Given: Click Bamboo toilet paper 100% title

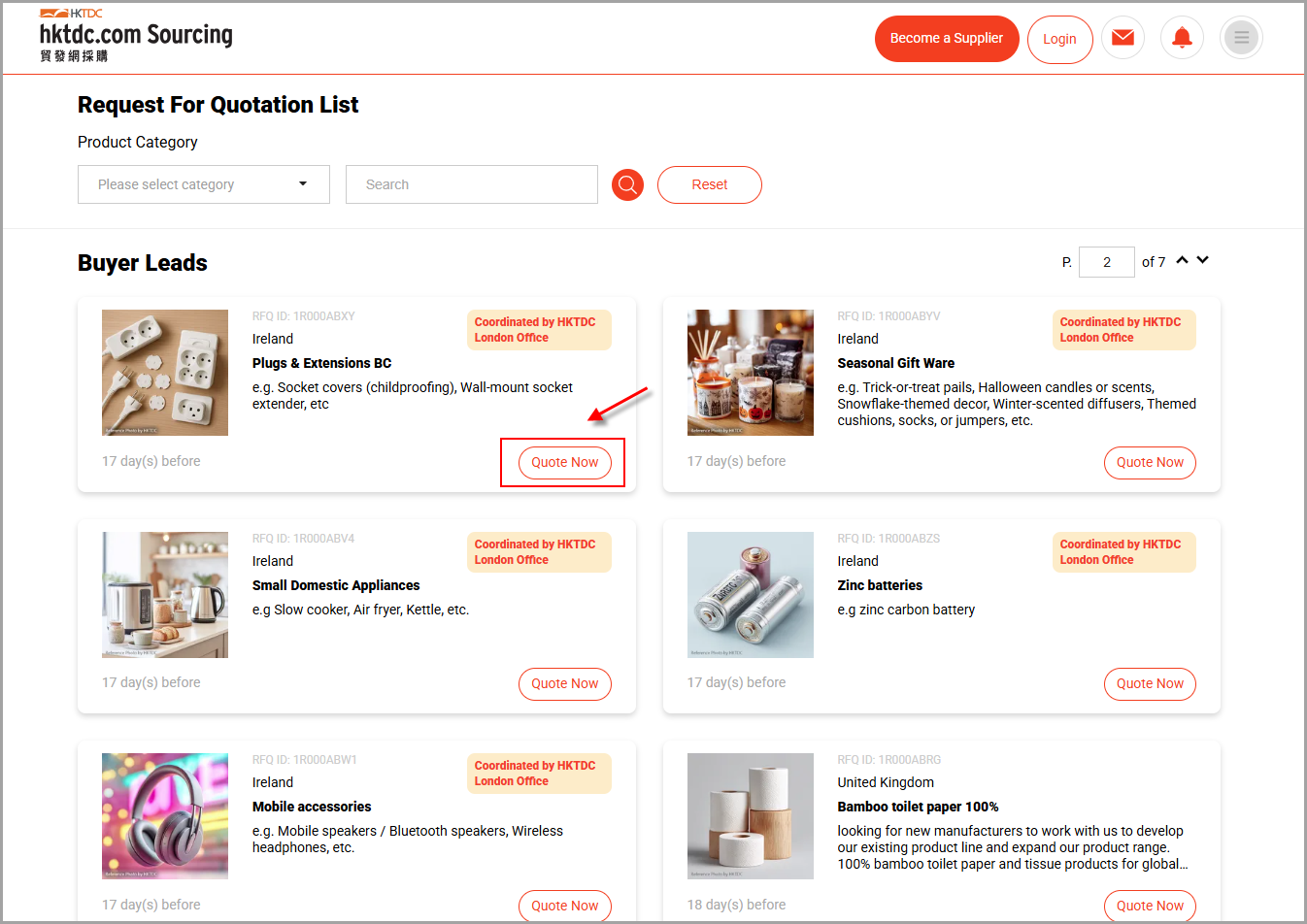Looking at the screenshot, I should tap(918, 807).
